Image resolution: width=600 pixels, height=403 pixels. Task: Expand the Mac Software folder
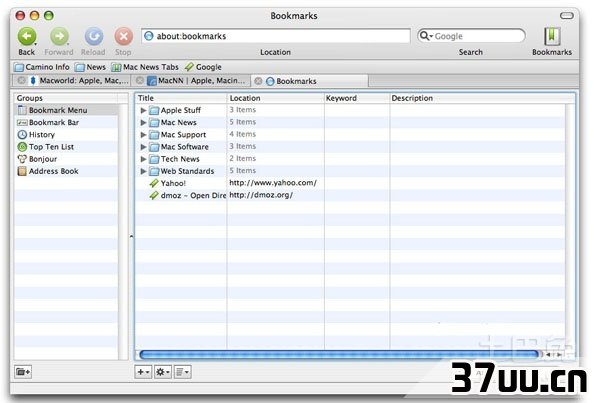(143, 147)
